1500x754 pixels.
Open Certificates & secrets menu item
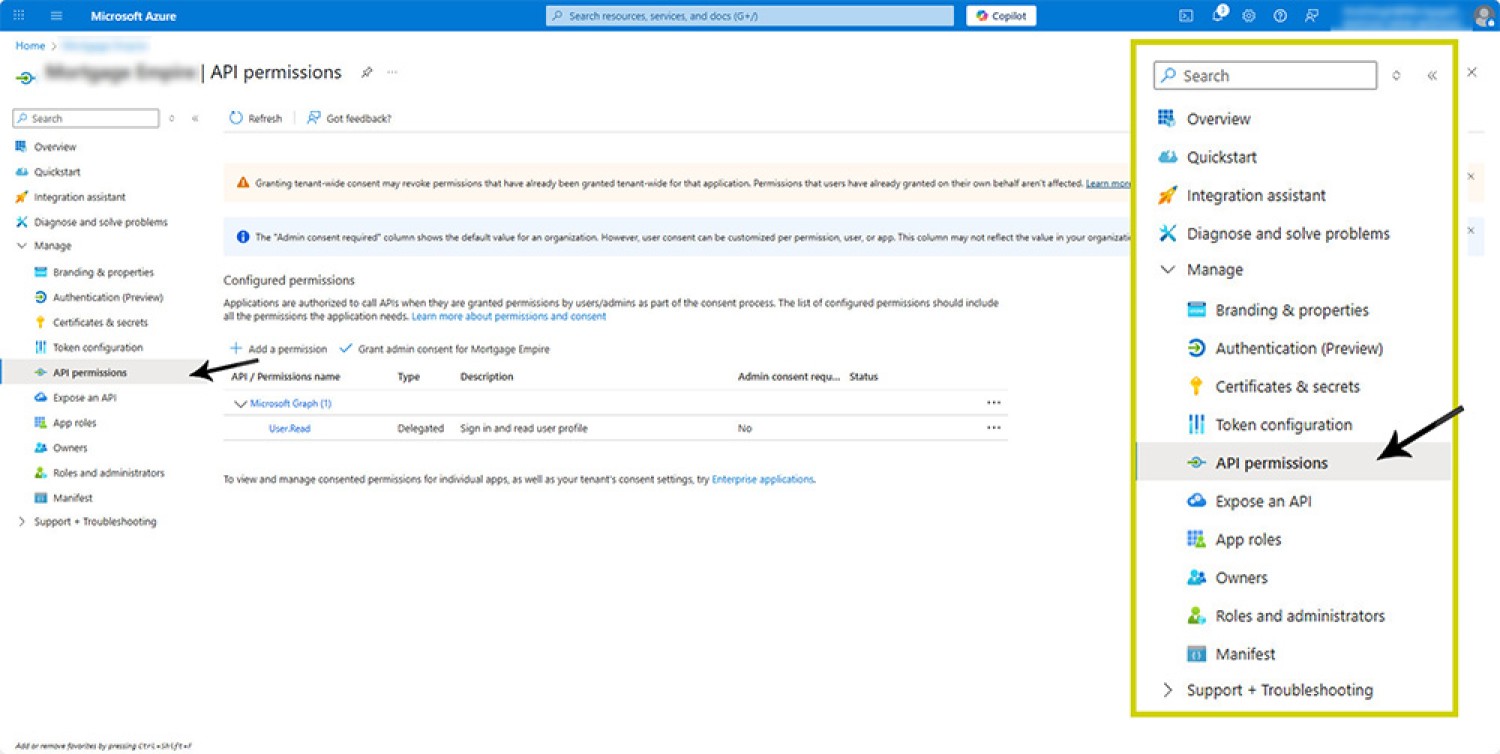coord(100,322)
